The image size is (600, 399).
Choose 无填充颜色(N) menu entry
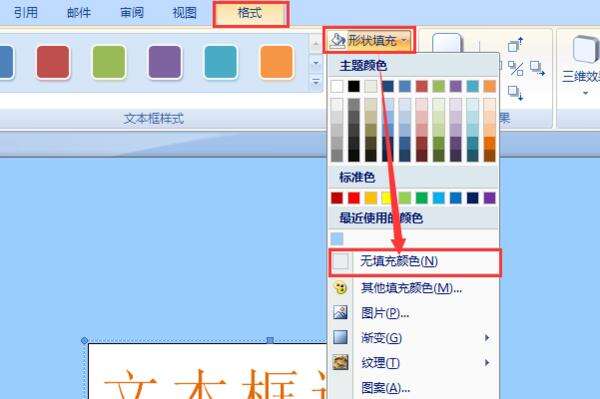pos(415,262)
